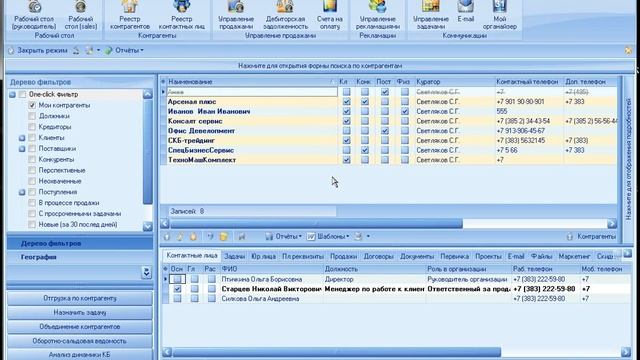Screen dimensions: 640x360
Task: Open Шаблоны dropdown in grid toolbar
Action: [x=328, y=236]
